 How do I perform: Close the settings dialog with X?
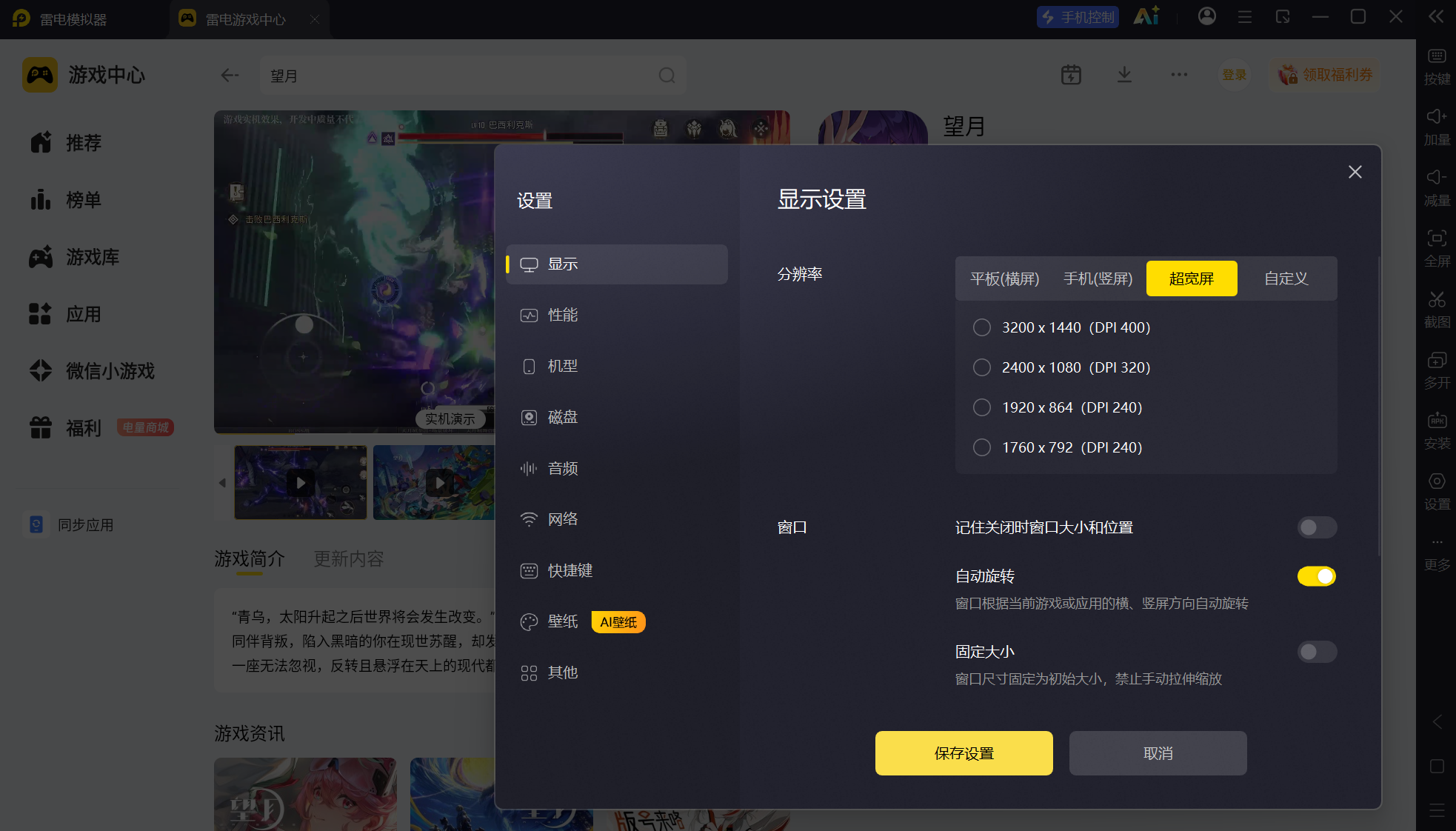click(1355, 172)
